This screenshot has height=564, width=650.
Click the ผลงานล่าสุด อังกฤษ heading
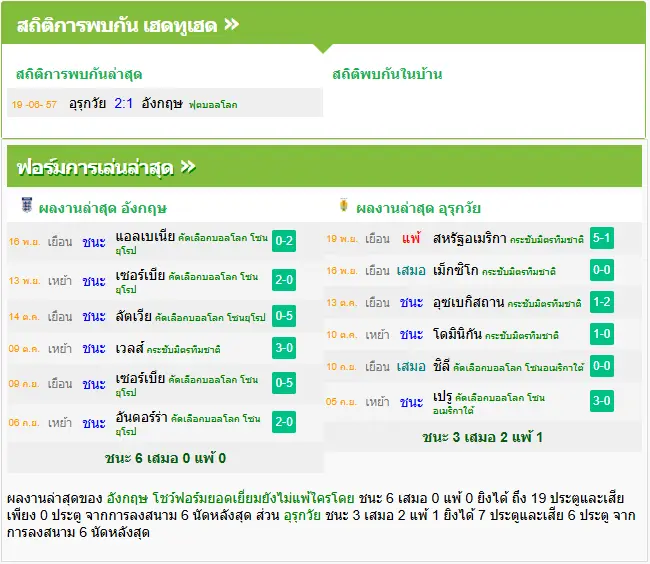103,208
